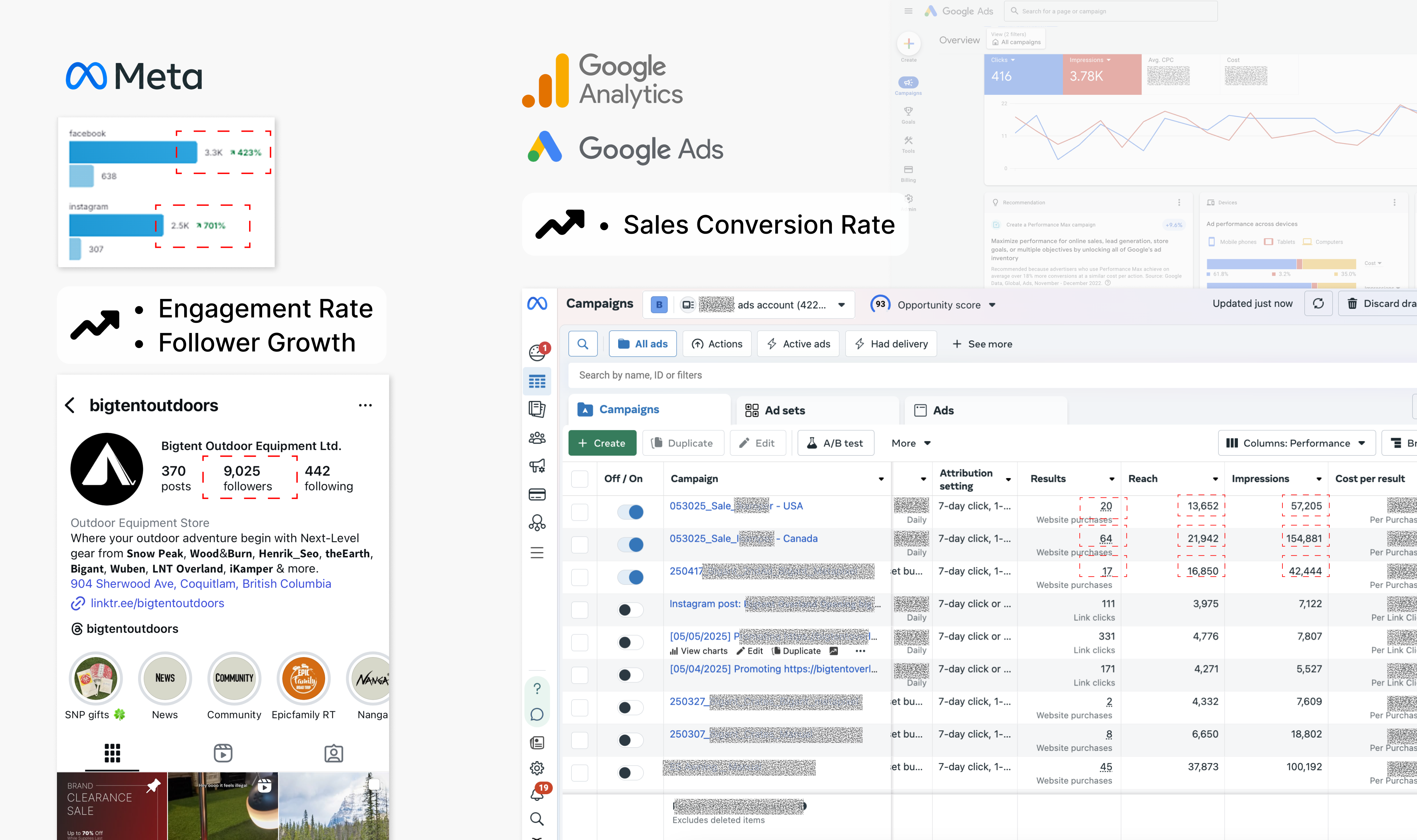
Task: Open the Events Manager icon in sidebar
Action: point(537,523)
